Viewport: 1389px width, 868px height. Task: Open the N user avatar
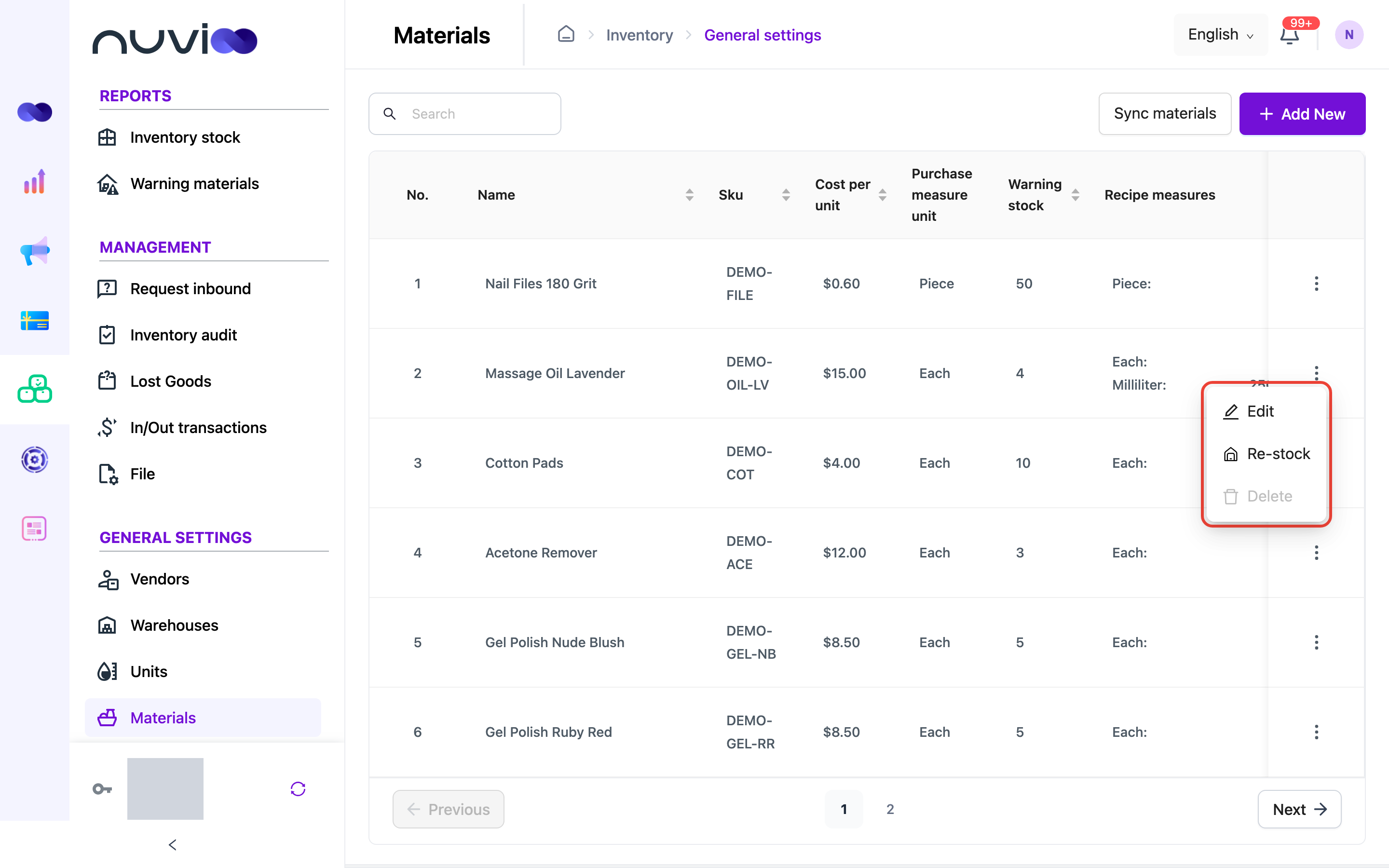click(1348, 34)
